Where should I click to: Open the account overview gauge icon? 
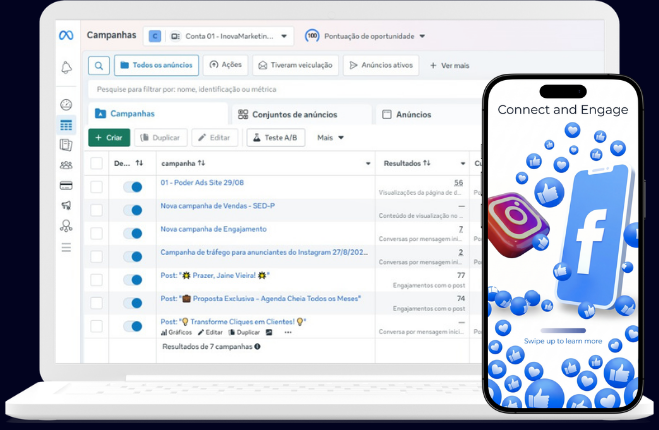click(66, 104)
